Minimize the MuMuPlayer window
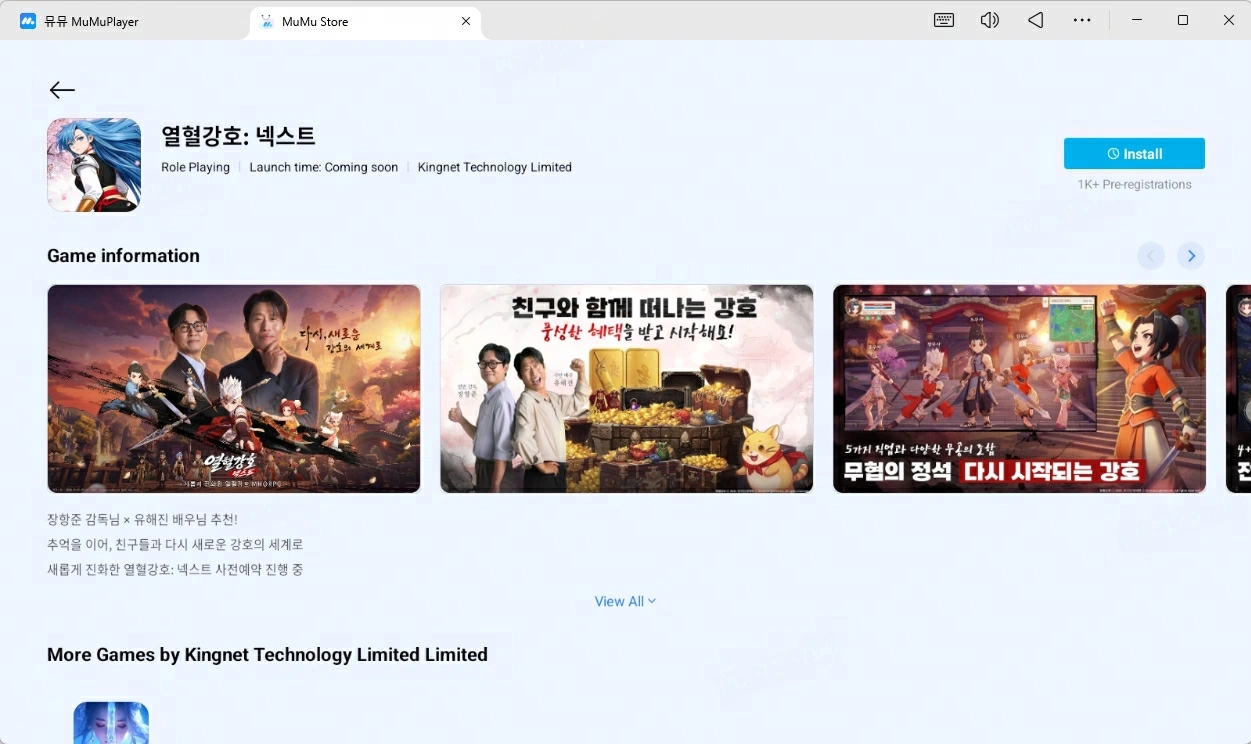Viewport: 1251px width, 744px height. tap(1137, 20)
